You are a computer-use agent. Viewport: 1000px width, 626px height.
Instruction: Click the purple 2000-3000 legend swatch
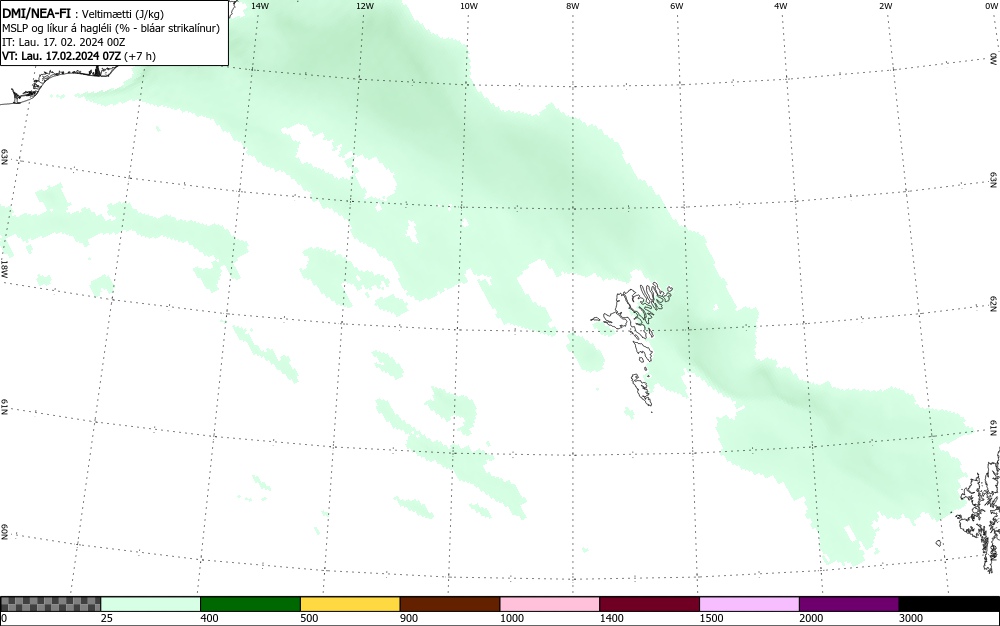point(849,604)
